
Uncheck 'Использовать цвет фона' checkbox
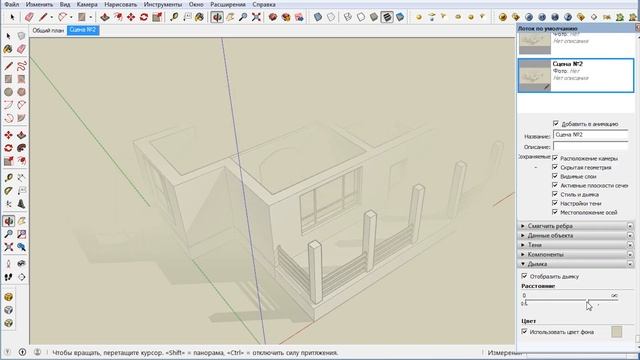pyautogui.click(x=524, y=331)
